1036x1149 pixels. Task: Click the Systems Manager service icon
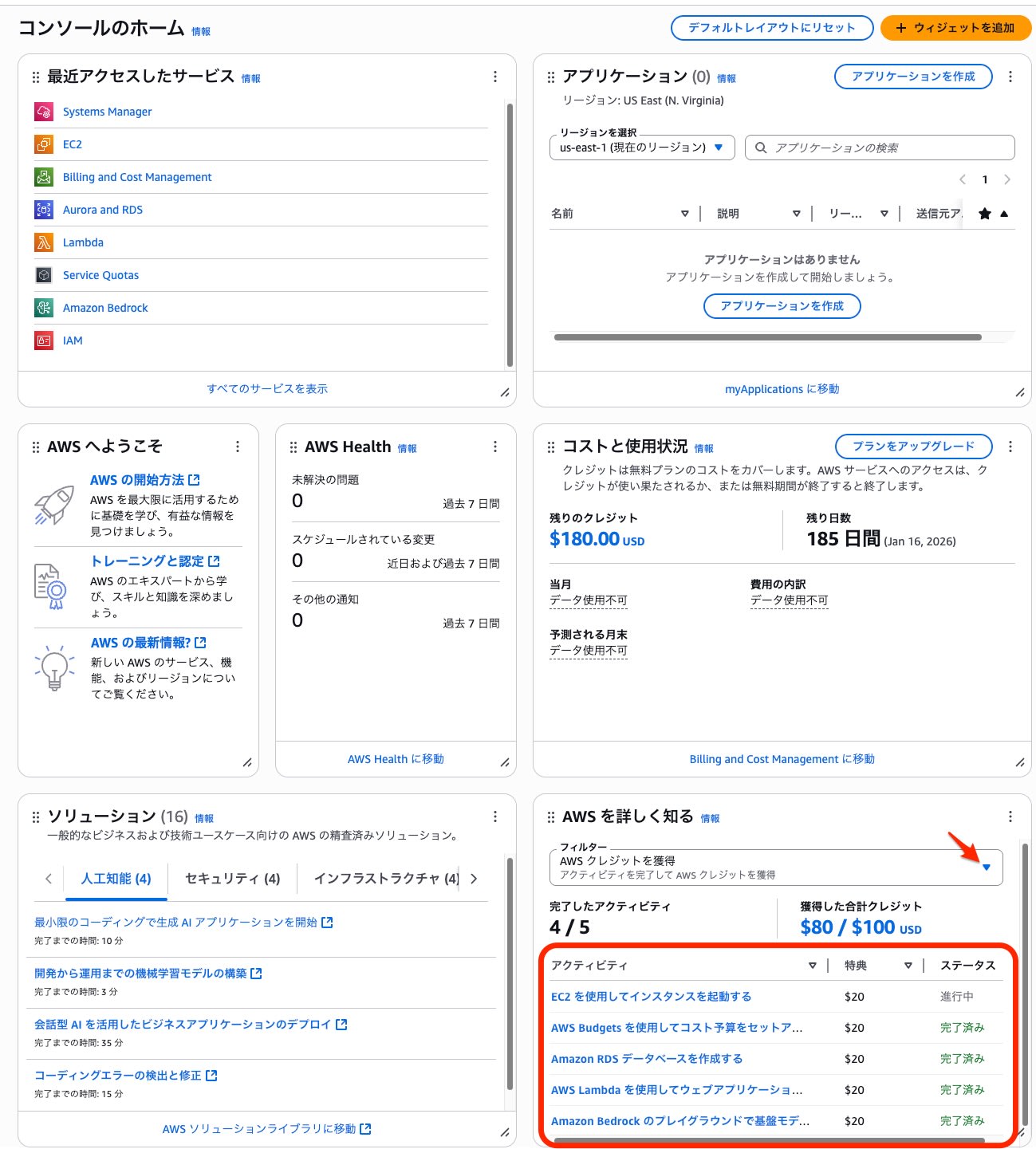44,112
